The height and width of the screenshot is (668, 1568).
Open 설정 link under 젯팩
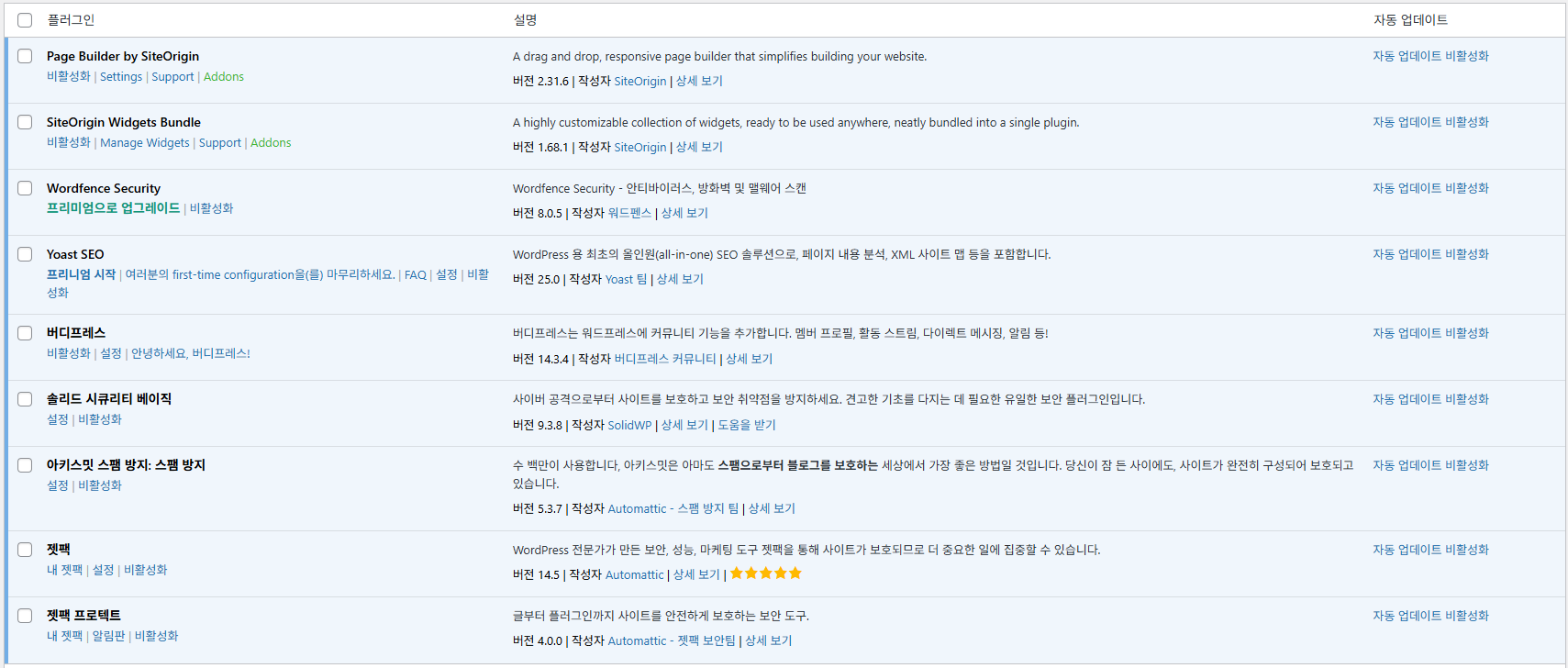[104, 570]
